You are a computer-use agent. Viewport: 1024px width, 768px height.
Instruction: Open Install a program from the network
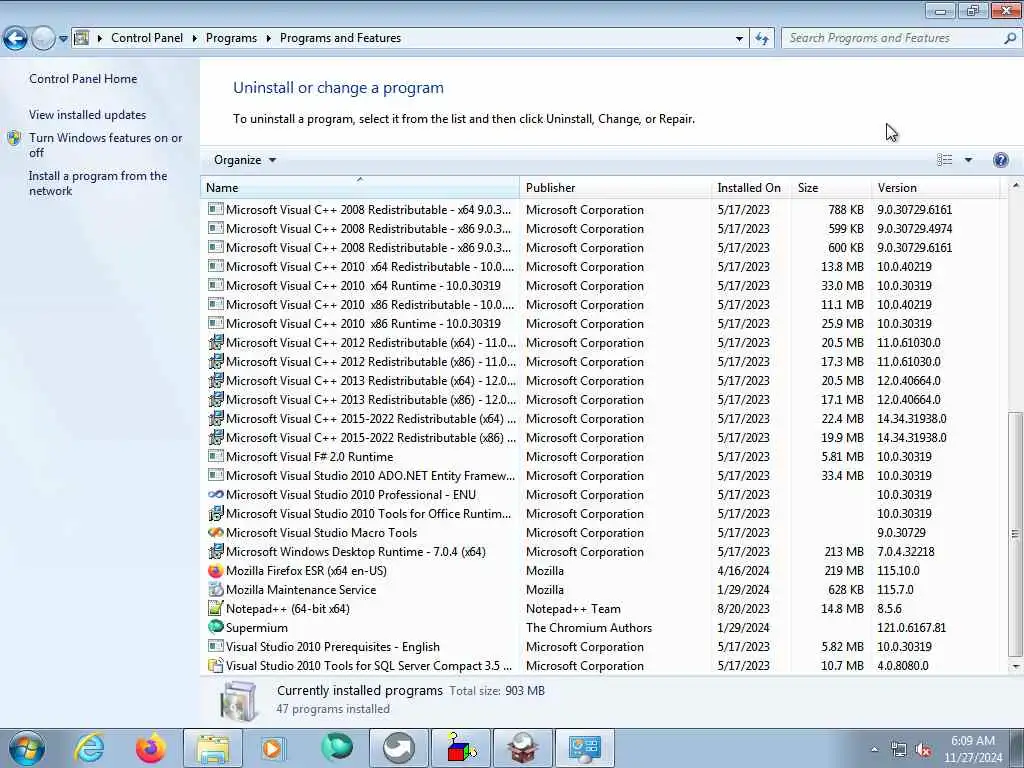98,183
